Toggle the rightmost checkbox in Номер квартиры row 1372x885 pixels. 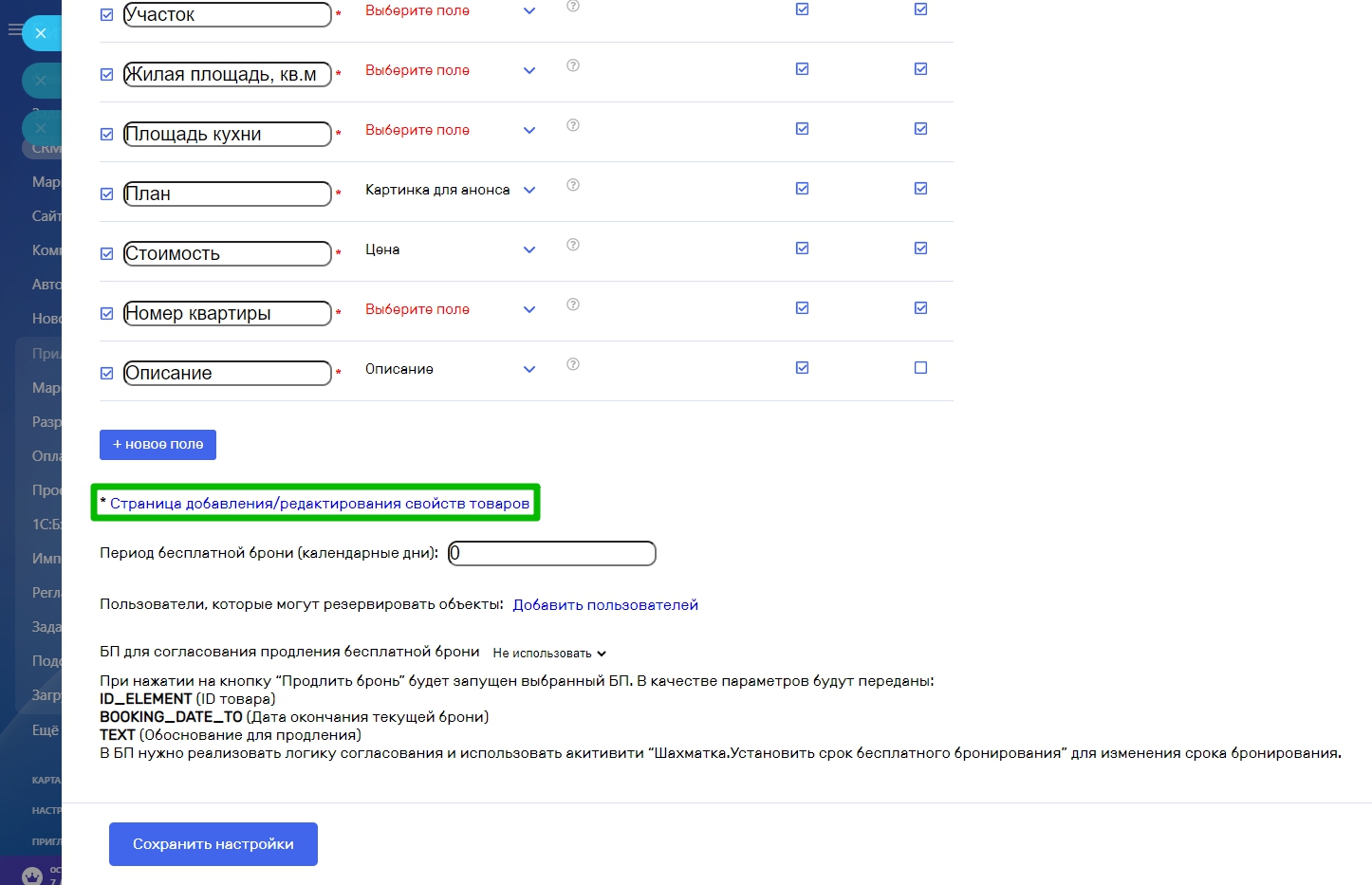coord(920,308)
